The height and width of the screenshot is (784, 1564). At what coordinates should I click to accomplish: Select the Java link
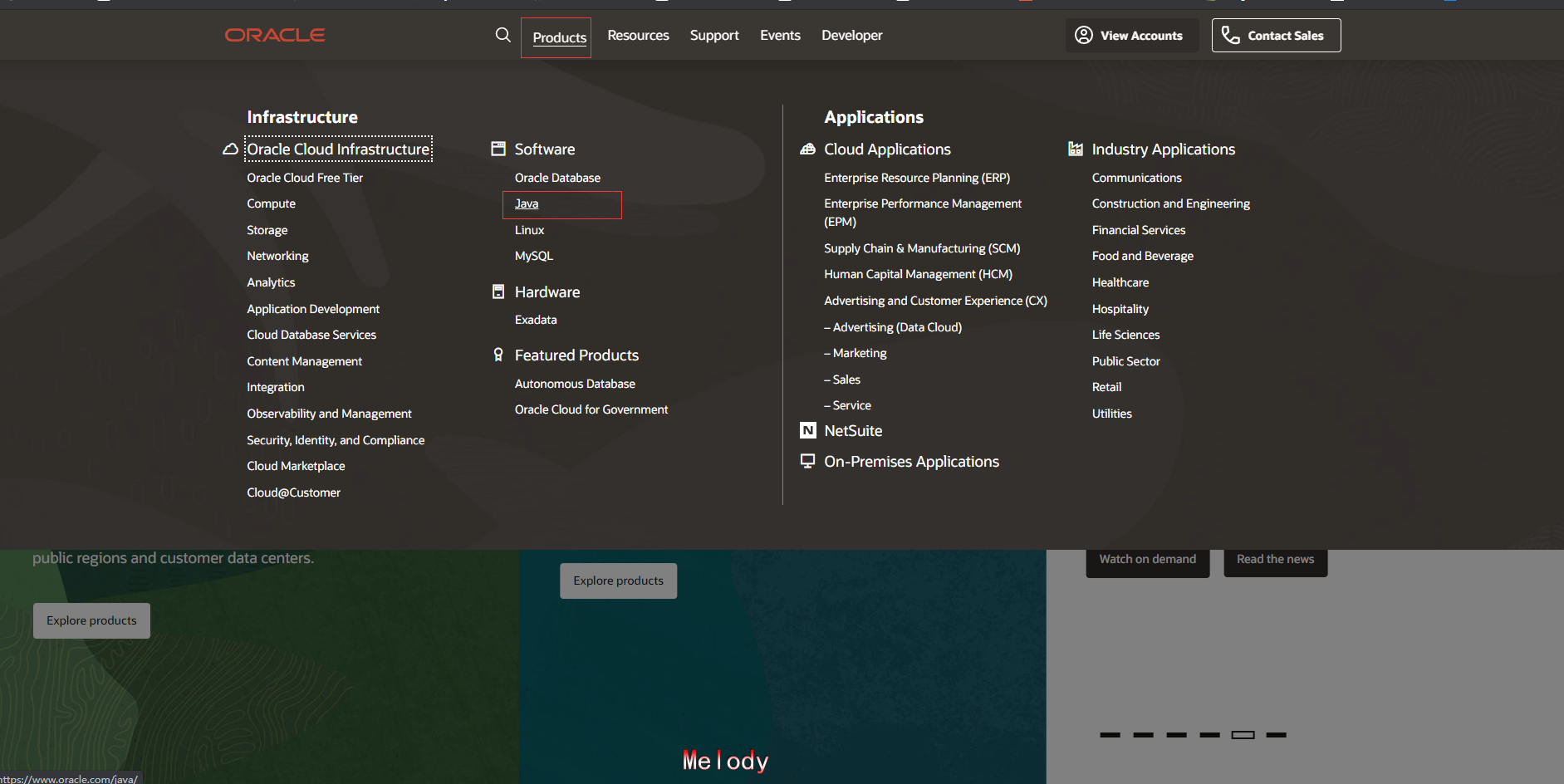coord(527,203)
